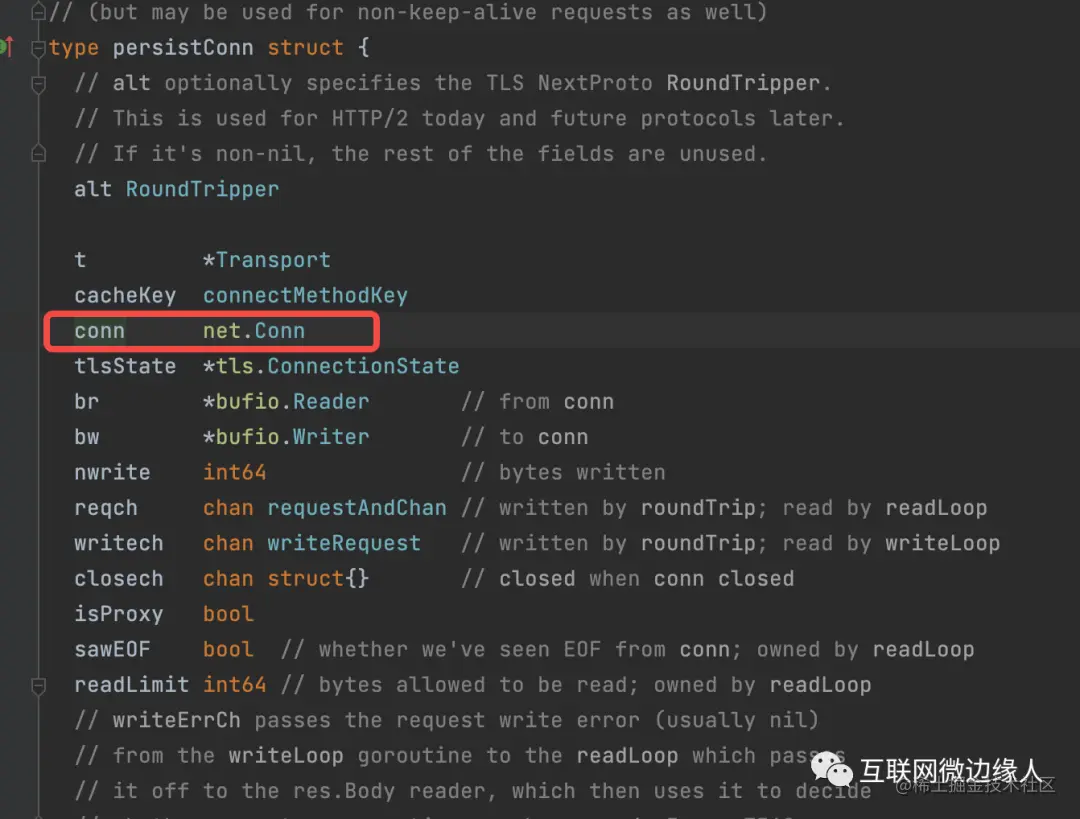Click comment '// to conn'

coord(525,437)
